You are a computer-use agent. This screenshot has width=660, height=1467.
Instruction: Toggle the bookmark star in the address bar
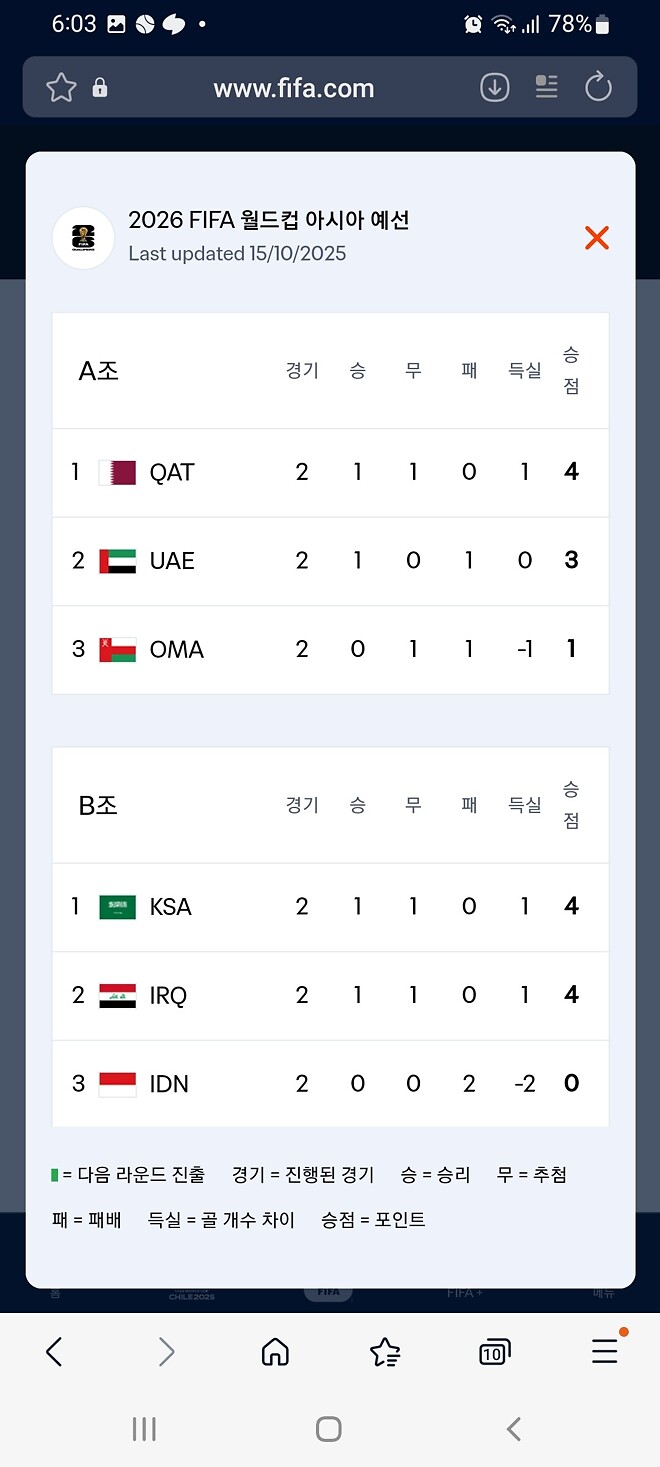tap(60, 87)
